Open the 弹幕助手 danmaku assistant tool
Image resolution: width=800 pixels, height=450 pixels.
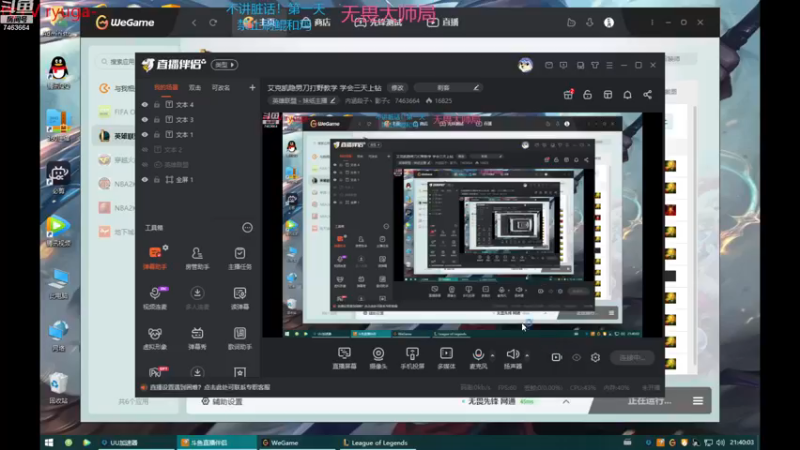155,258
